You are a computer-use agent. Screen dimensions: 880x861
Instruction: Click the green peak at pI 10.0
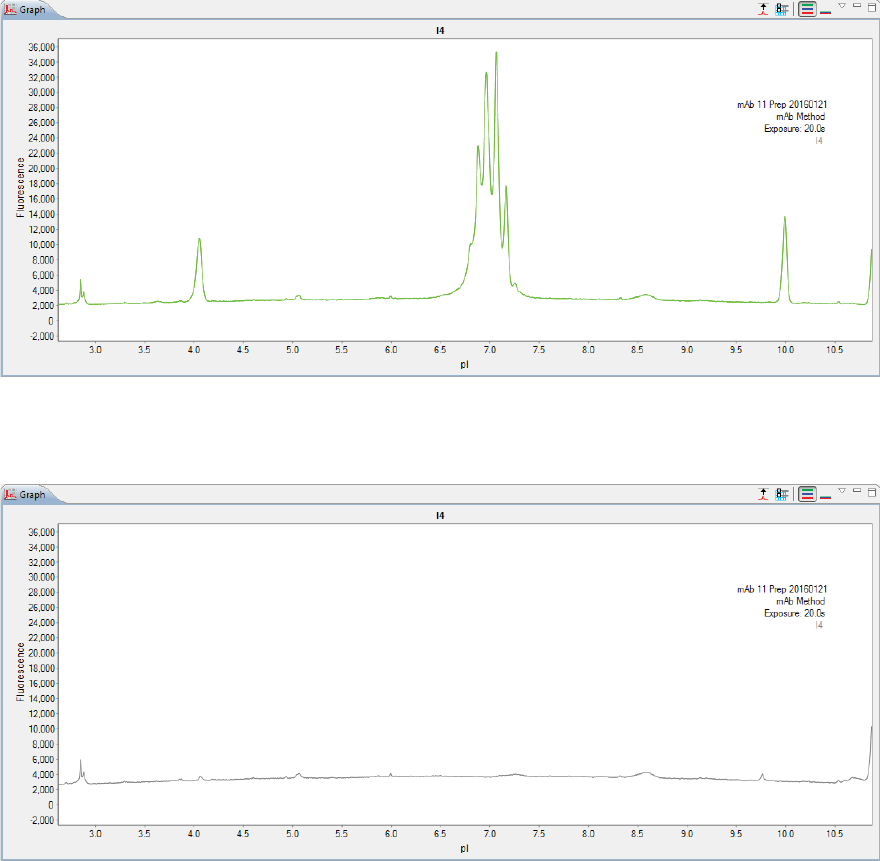coord(785,218)
